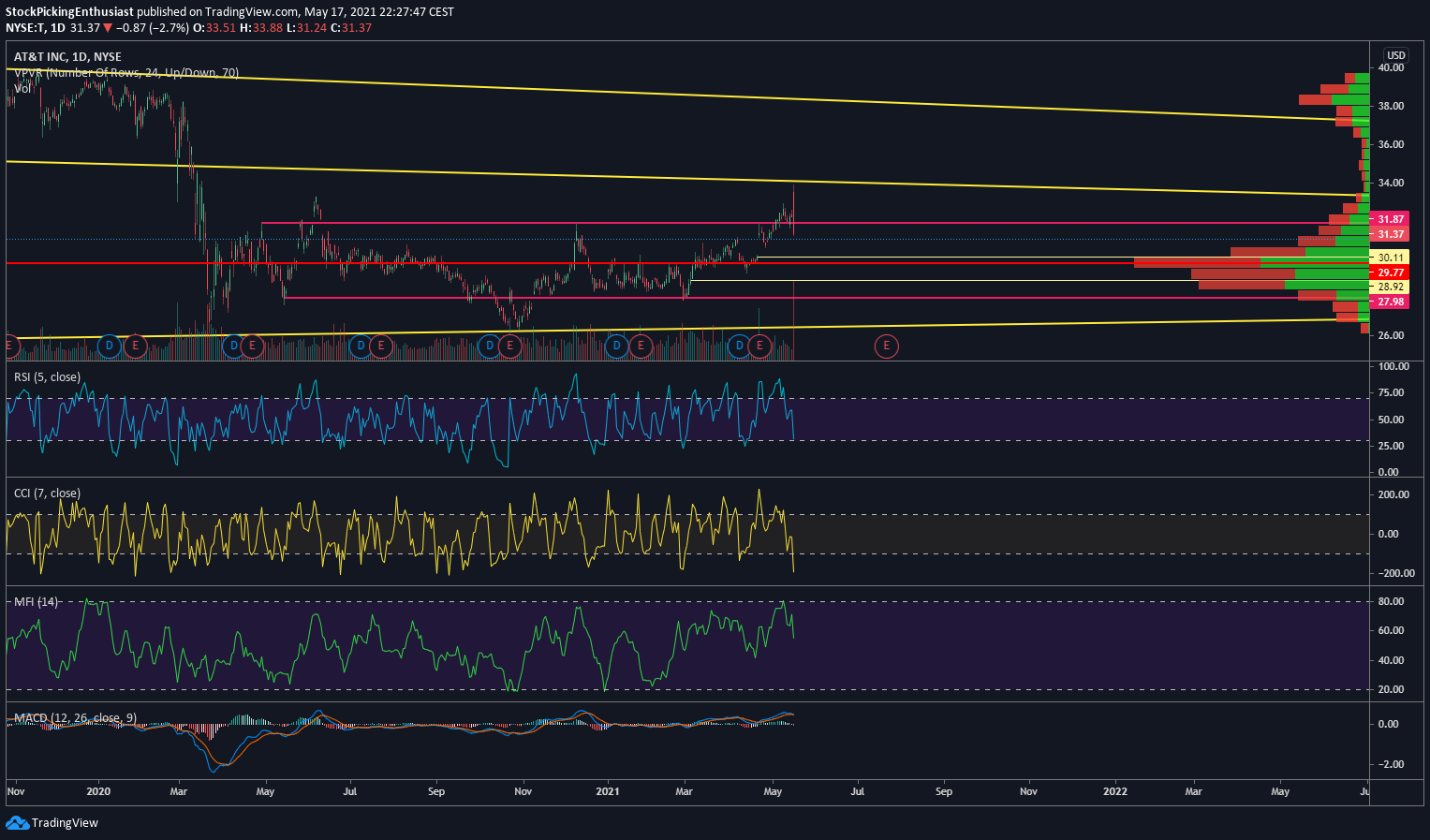Select the MFI (14) indicator label
Viewport: 1430px width, 840px height.
[36, 601]
